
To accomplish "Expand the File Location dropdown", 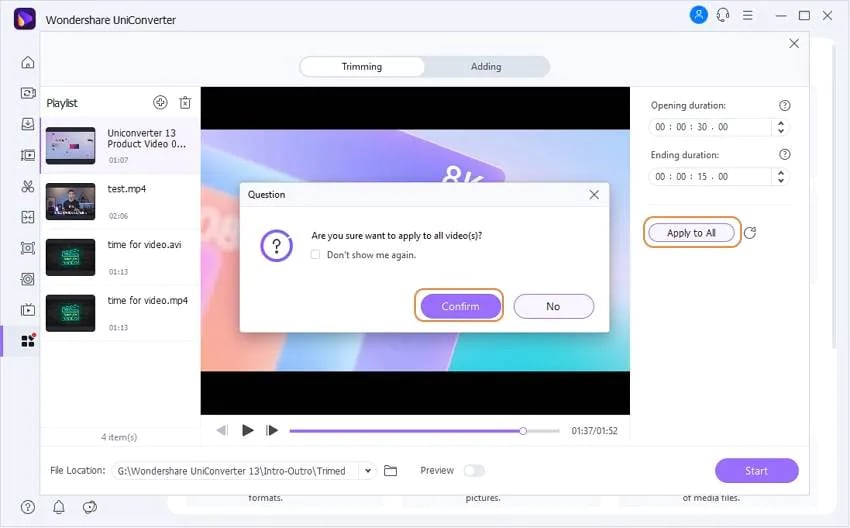I will coord(368,471).
